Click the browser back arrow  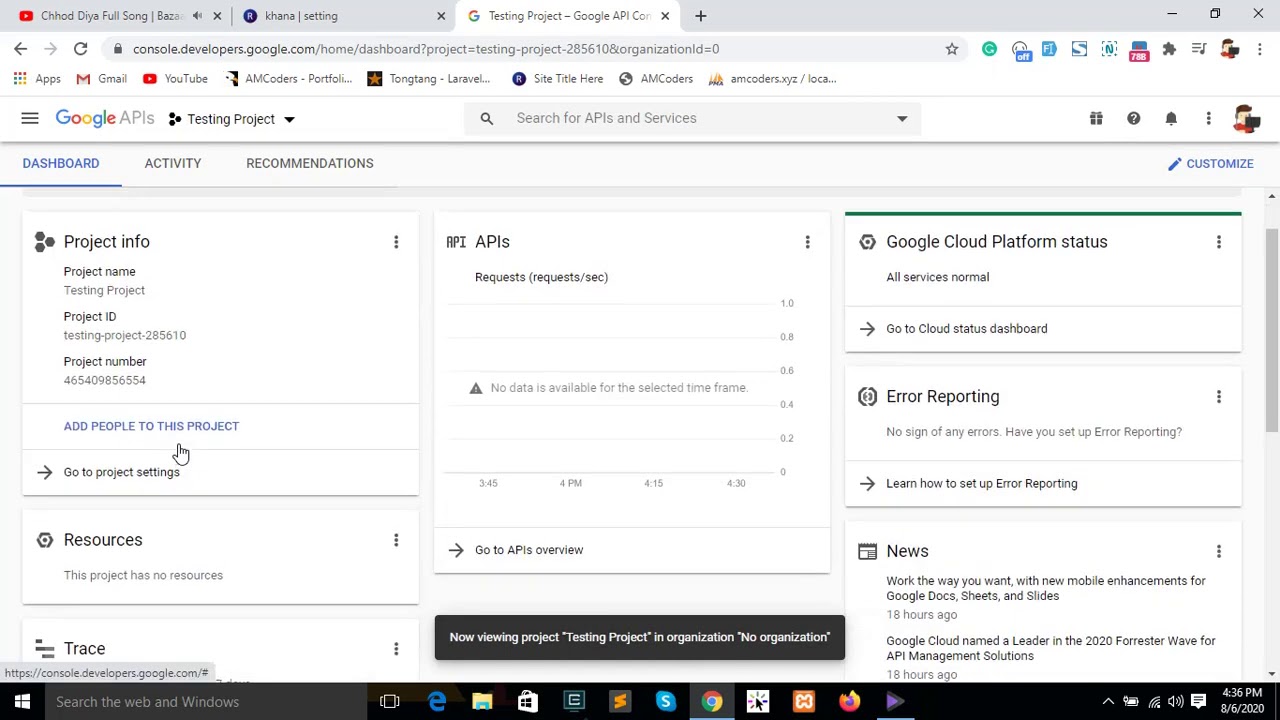pos(20,49)
